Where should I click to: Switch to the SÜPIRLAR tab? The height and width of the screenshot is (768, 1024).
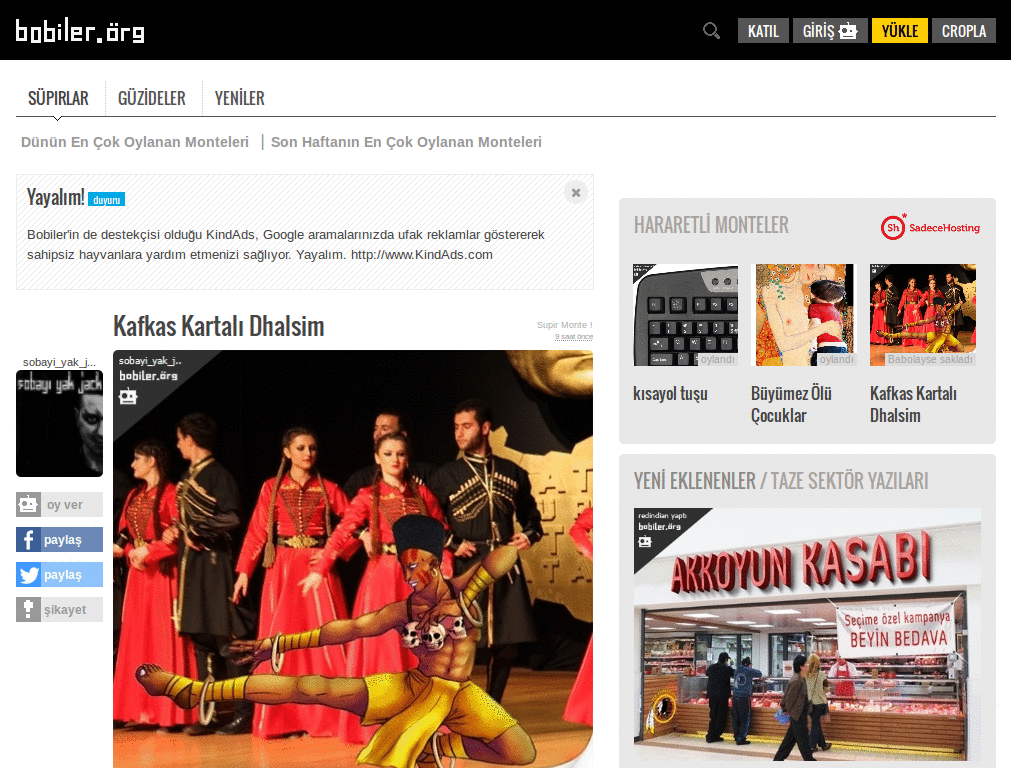[x=58, y=98]
